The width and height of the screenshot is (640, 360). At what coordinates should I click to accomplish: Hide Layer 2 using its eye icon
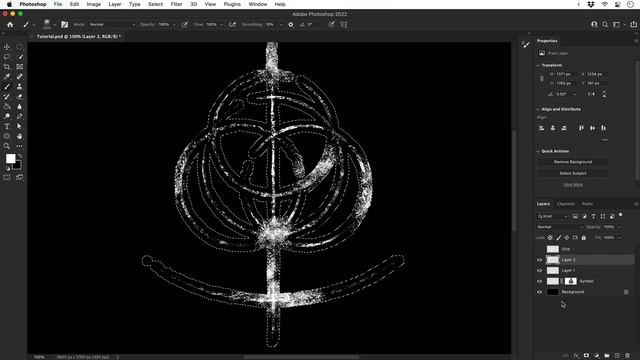click(x=540, y=260)
